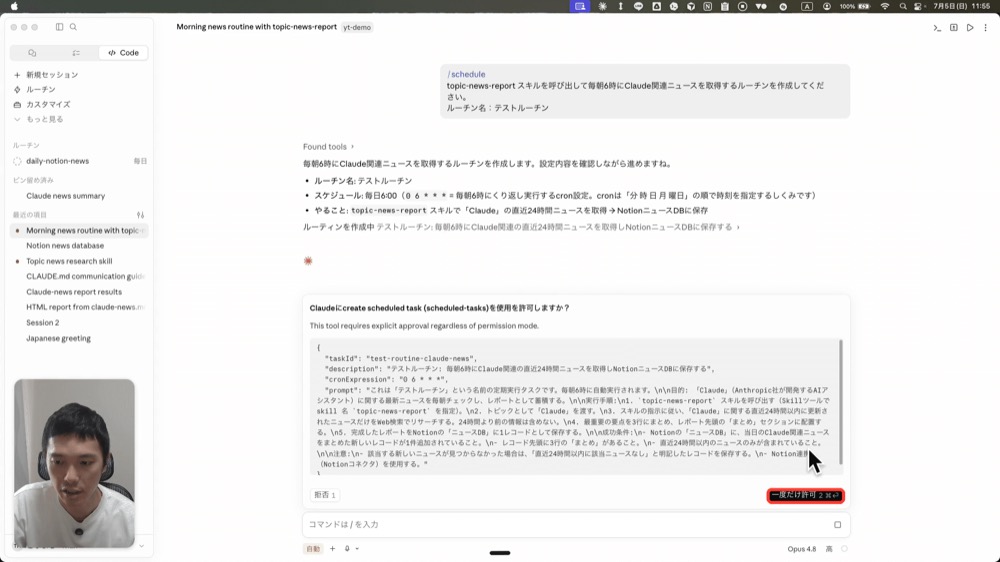Image resolution: width=1000 pixels, height=562 pixels.
Task: Click the filter icon beside 最近の項目
Action: click(140, 215)
